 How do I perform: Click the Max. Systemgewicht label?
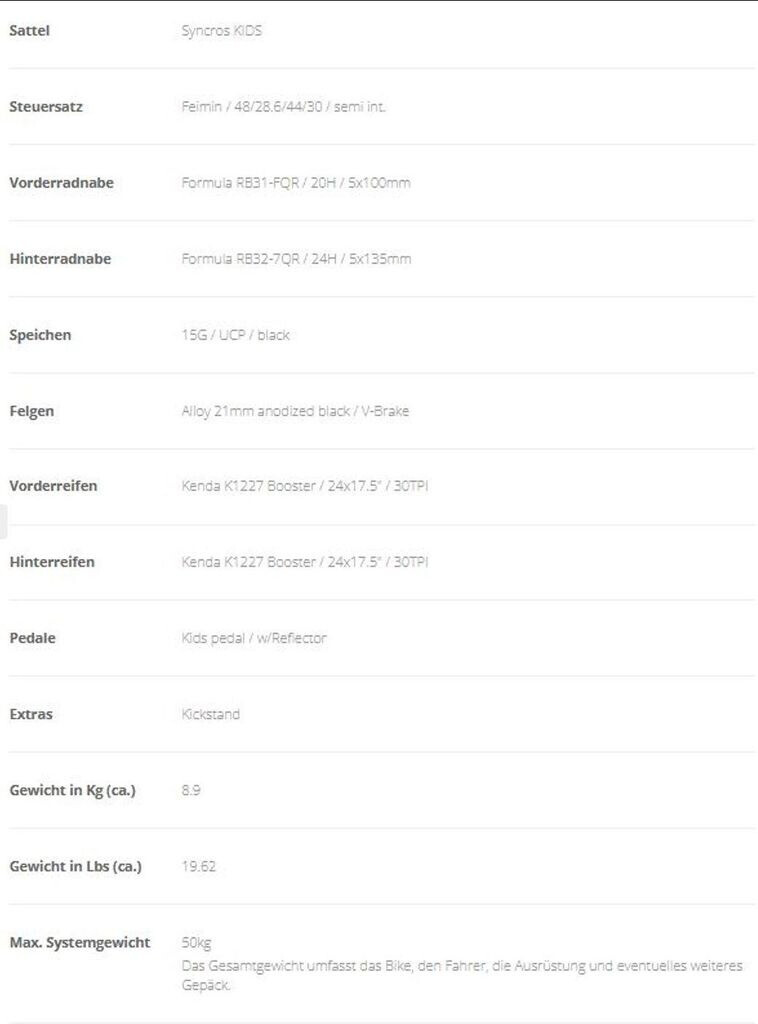[80, 942]
